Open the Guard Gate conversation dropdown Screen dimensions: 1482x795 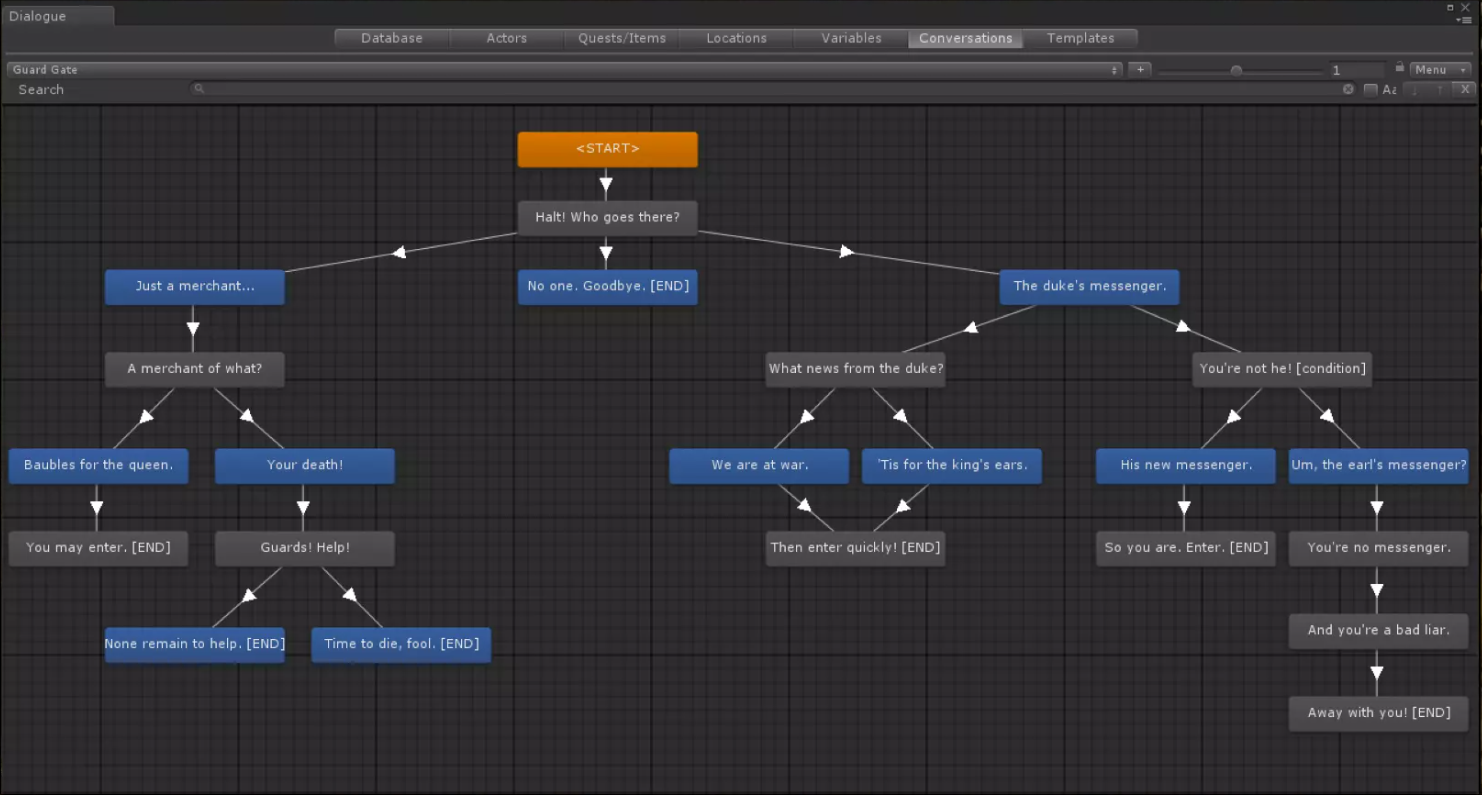click(x=560, y=70)
